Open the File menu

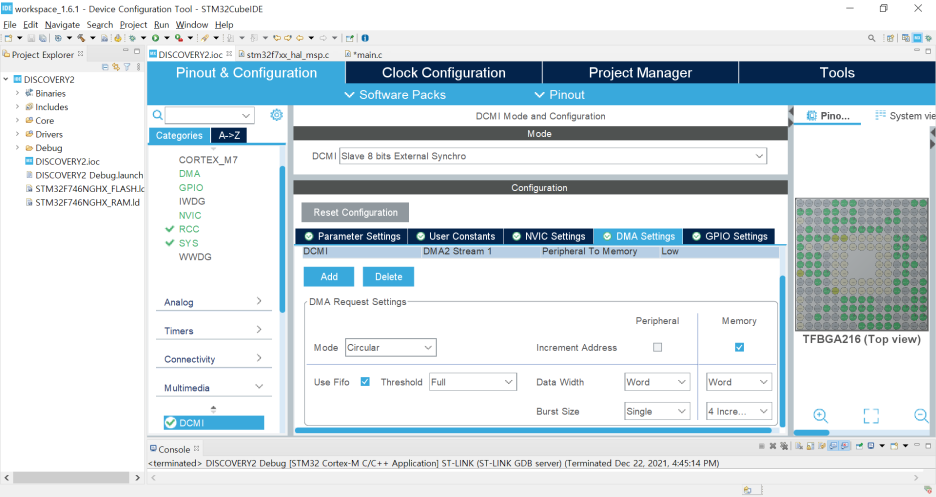(10, 24)
